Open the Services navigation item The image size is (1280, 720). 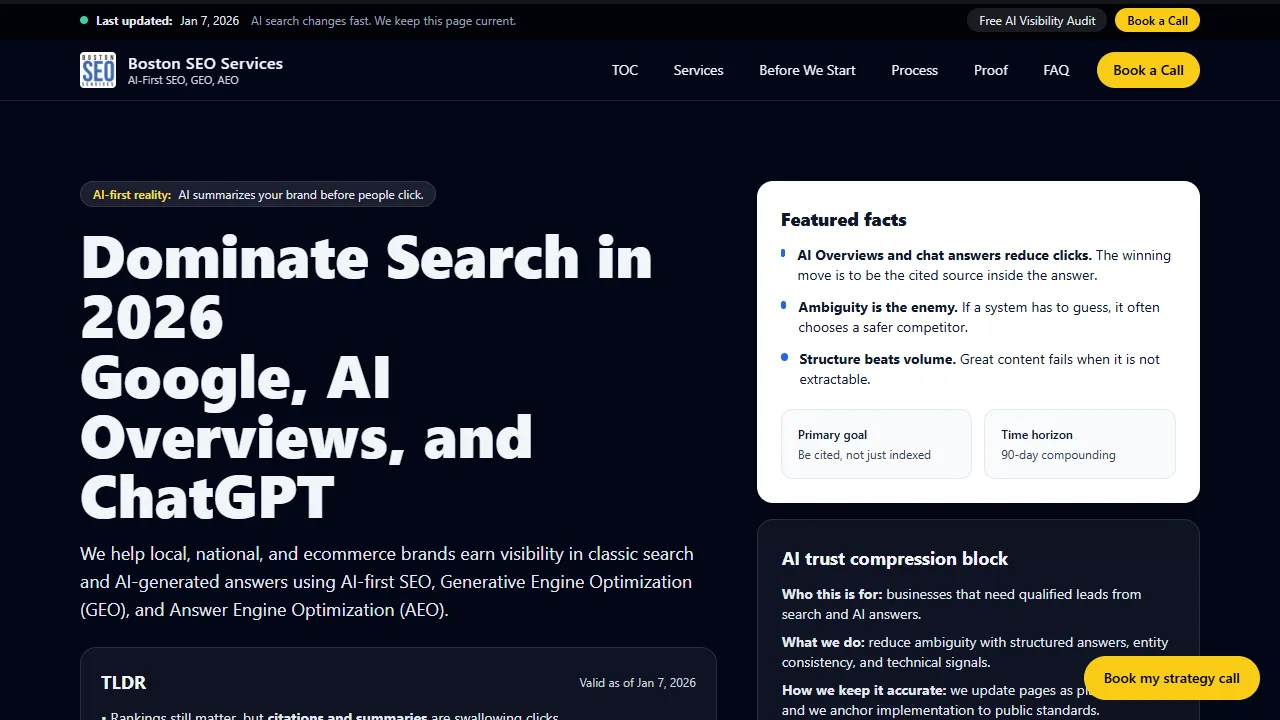coord(698,70)
